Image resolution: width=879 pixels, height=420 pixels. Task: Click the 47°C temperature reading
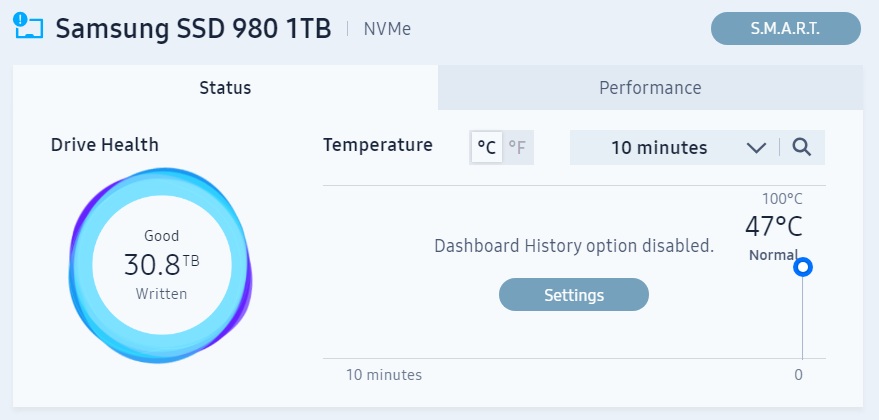773,226
